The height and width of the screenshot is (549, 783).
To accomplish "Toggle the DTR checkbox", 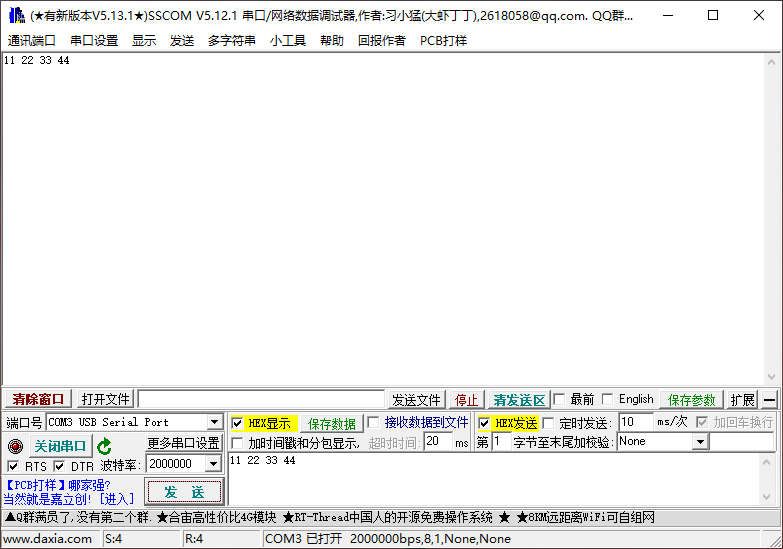I will tap(59, 466).
